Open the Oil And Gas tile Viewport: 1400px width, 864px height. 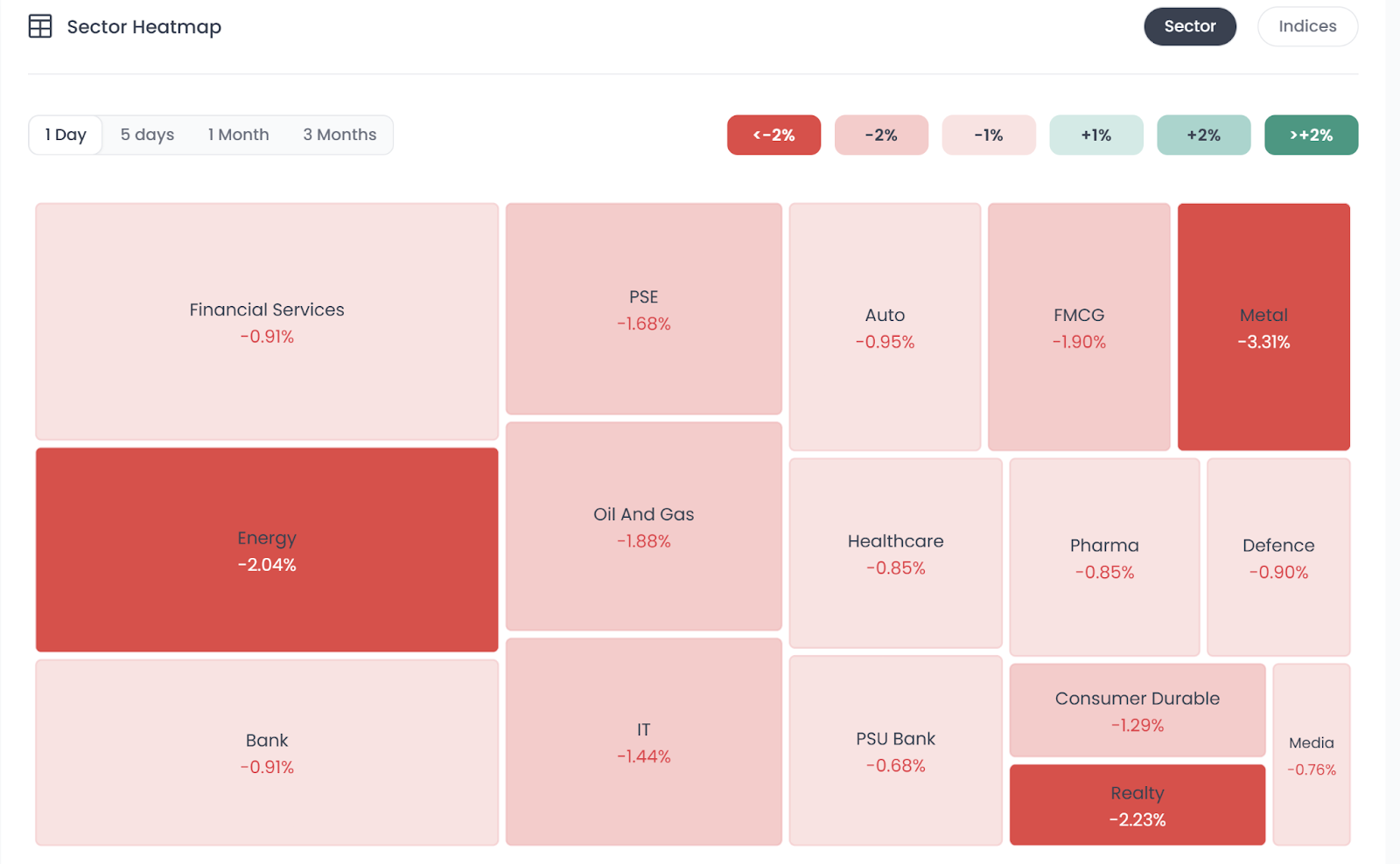643,526
